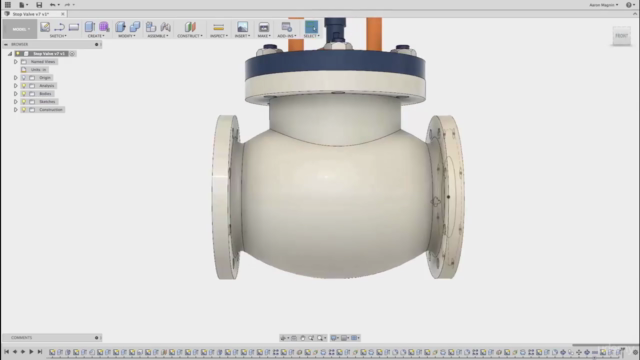The height and width of the screenshot is (360, 640).
Task: Click the Undo arrow icon
Action: click(x=52, y=5)
